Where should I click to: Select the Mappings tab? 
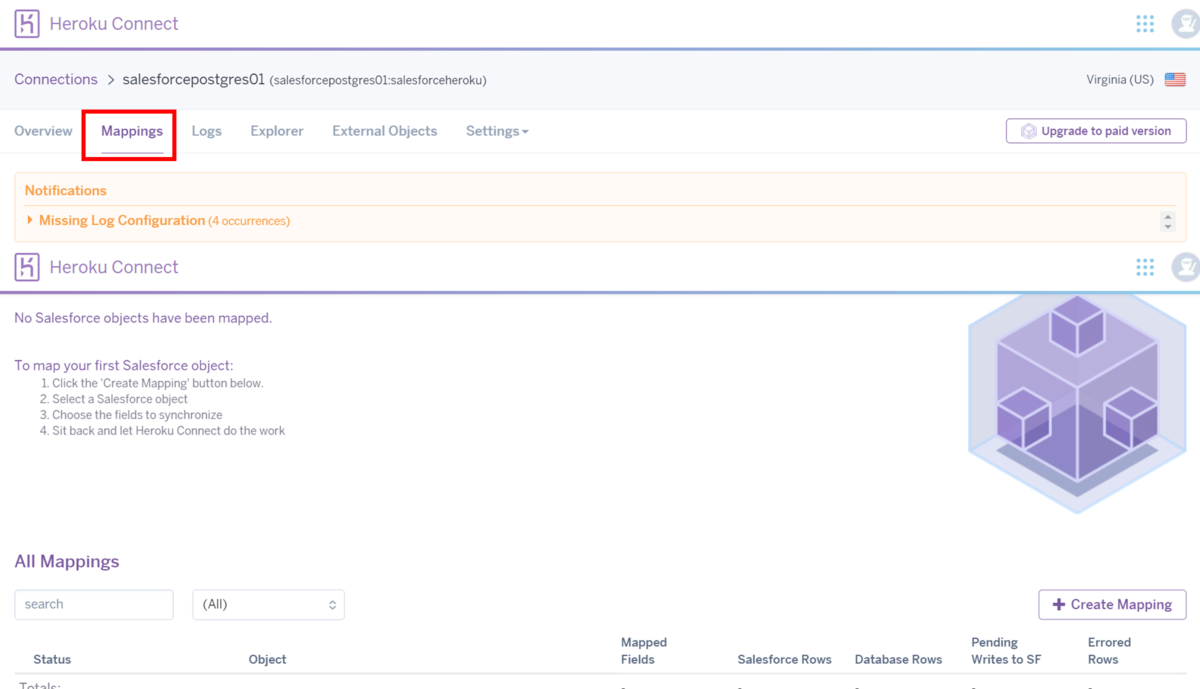(132, 131)
